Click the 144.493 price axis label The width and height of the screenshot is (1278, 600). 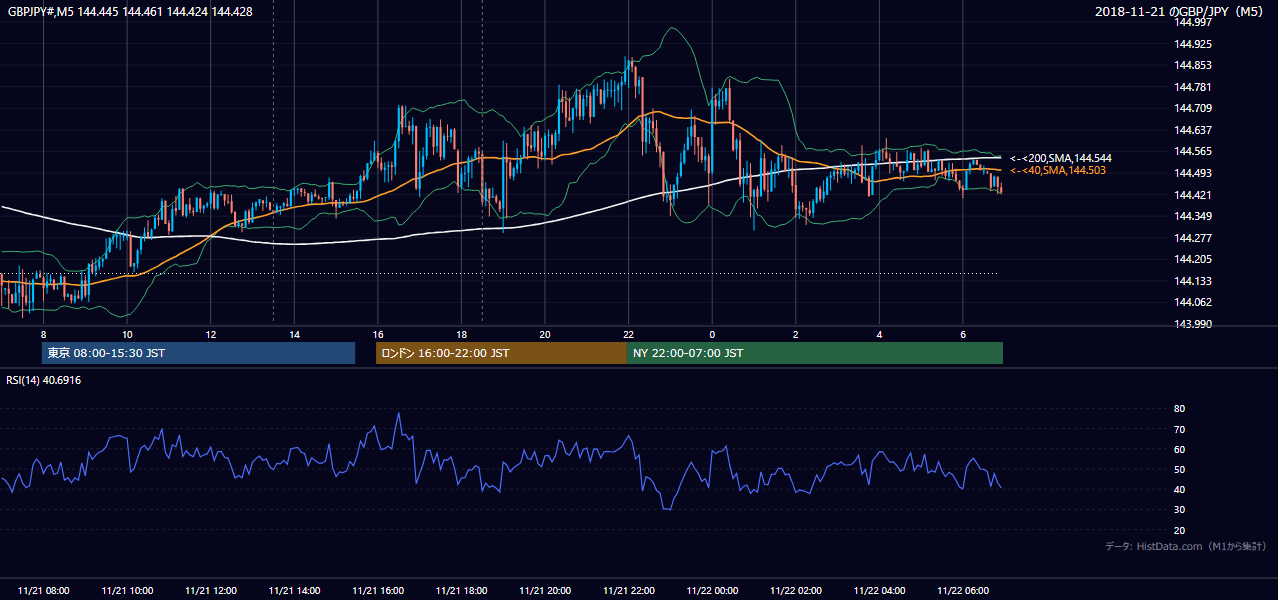(x=1193, y=173)
